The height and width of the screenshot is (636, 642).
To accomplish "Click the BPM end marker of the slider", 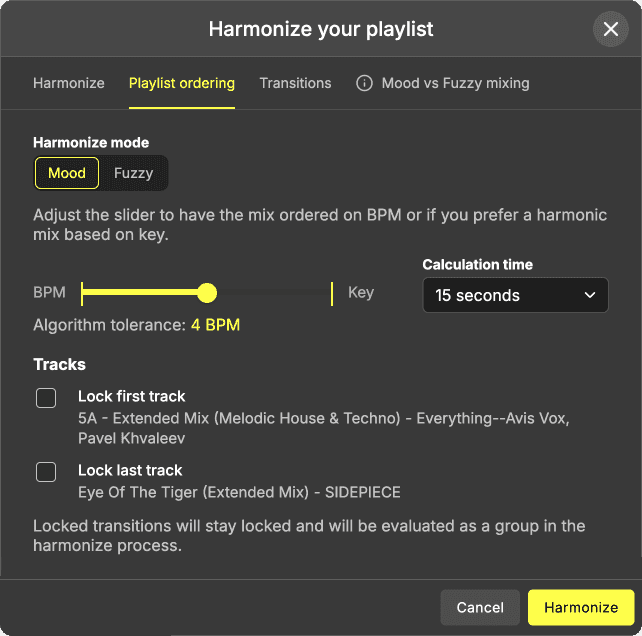I will click(x=82, y=293).
